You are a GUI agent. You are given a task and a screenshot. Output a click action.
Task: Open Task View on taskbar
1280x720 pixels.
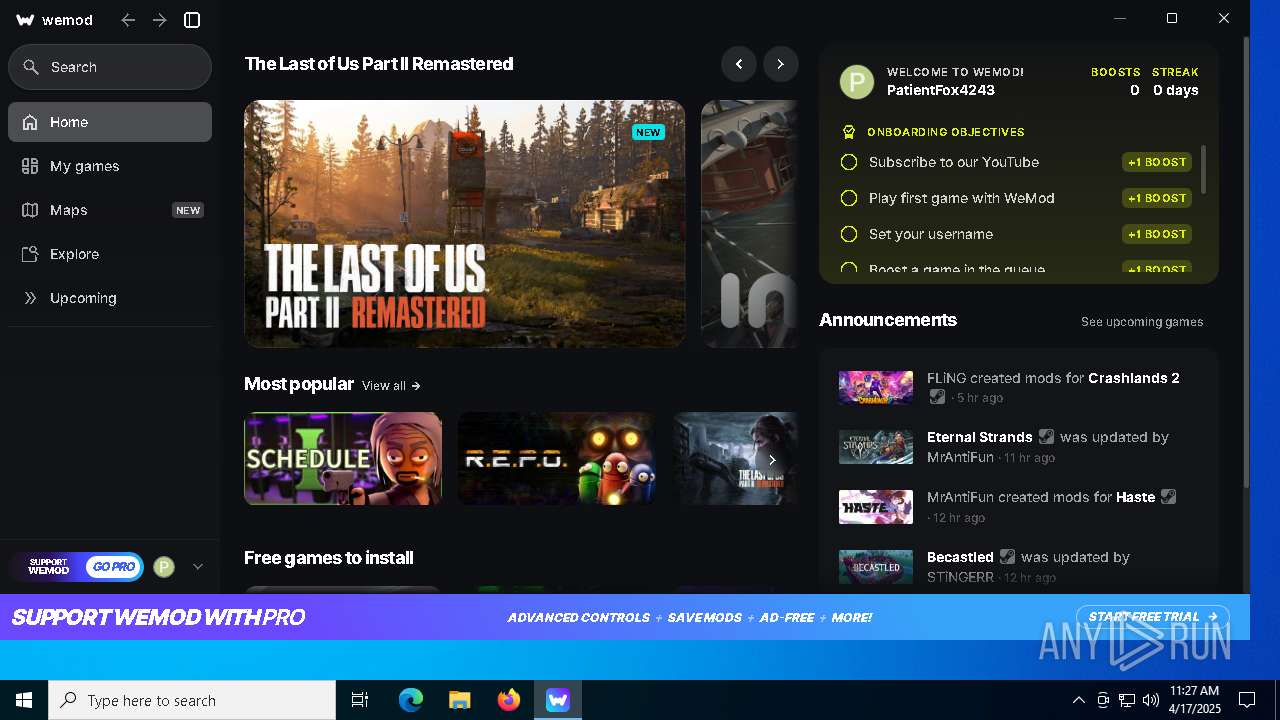(360, 700)
